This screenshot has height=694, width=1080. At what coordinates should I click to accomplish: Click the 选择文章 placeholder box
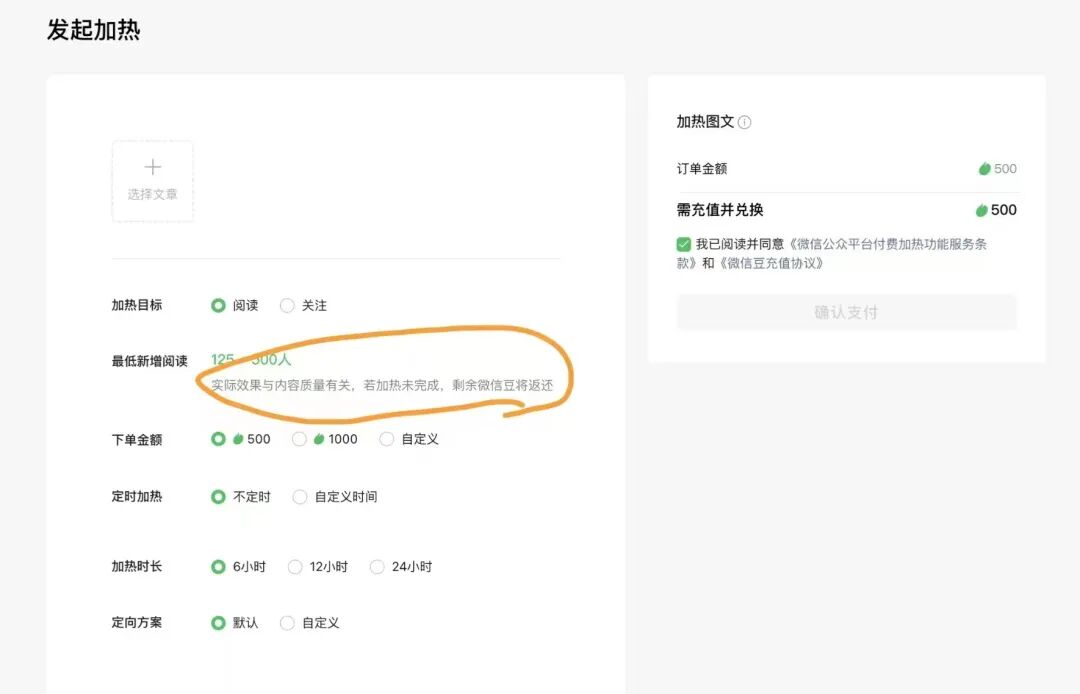tap(152, 181)
